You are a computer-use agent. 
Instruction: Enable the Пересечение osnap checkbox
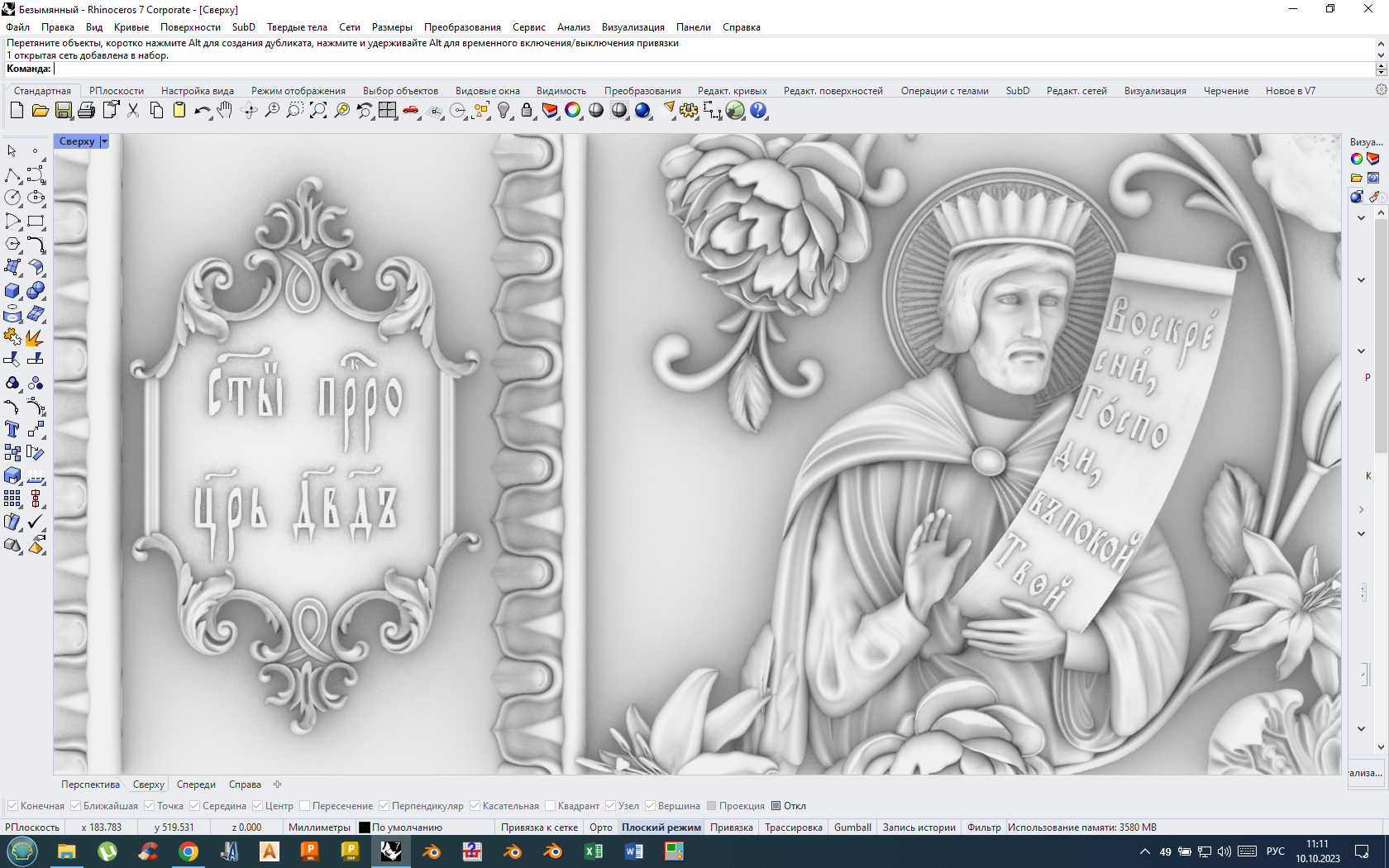[x=304, y=806]
